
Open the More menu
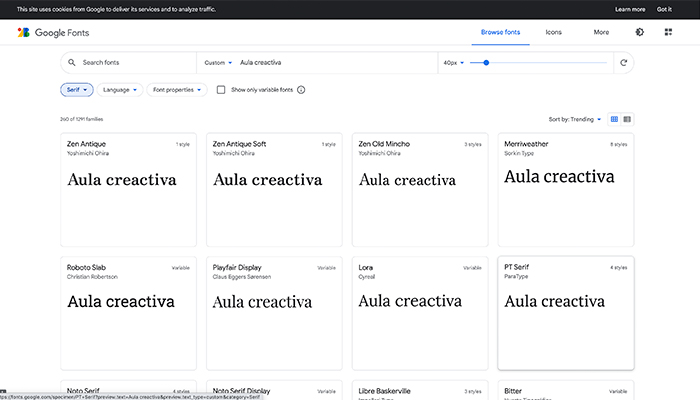(601, 32)
